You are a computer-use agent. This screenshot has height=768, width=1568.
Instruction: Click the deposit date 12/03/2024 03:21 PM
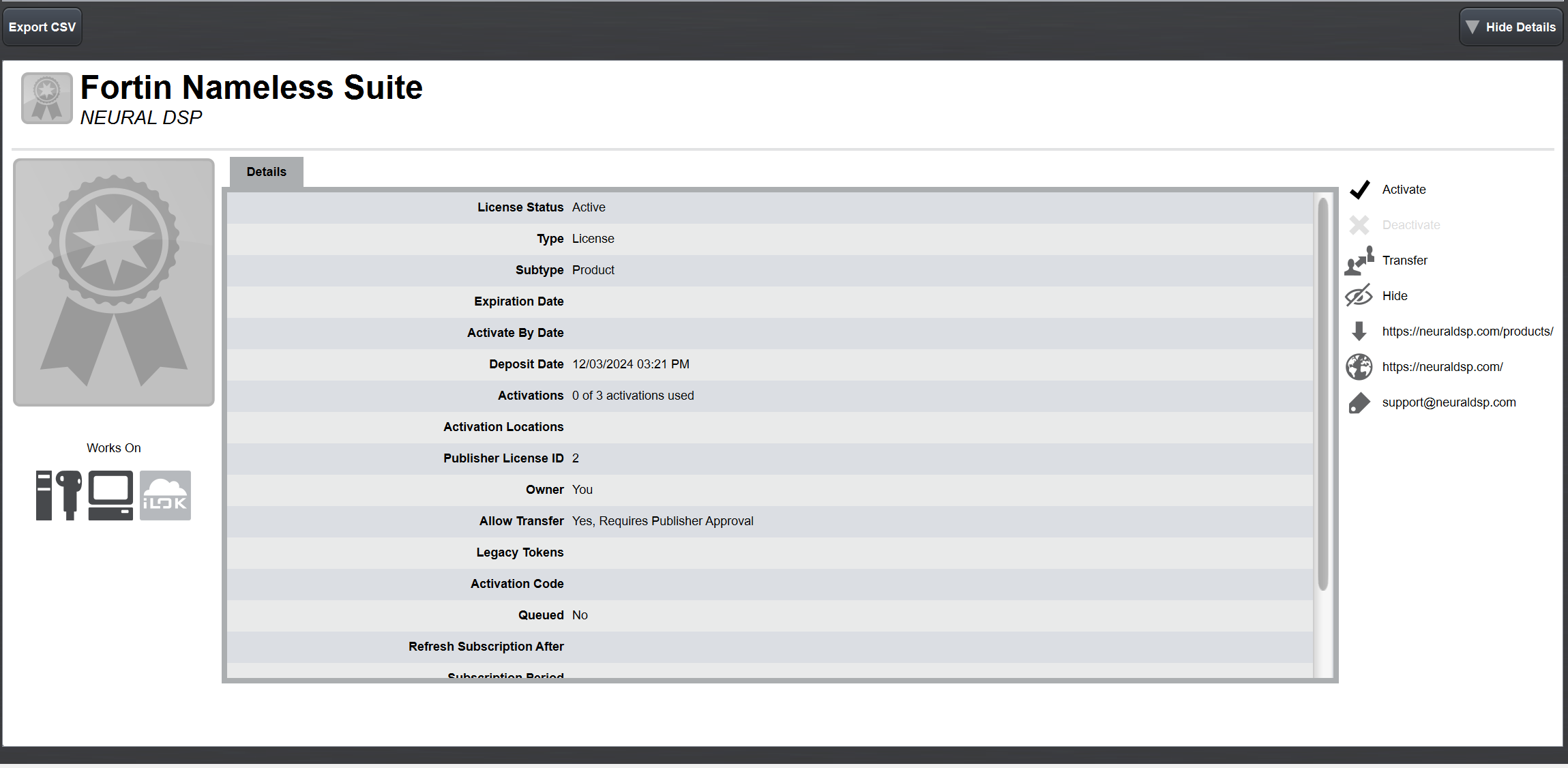tap(631, 364)
